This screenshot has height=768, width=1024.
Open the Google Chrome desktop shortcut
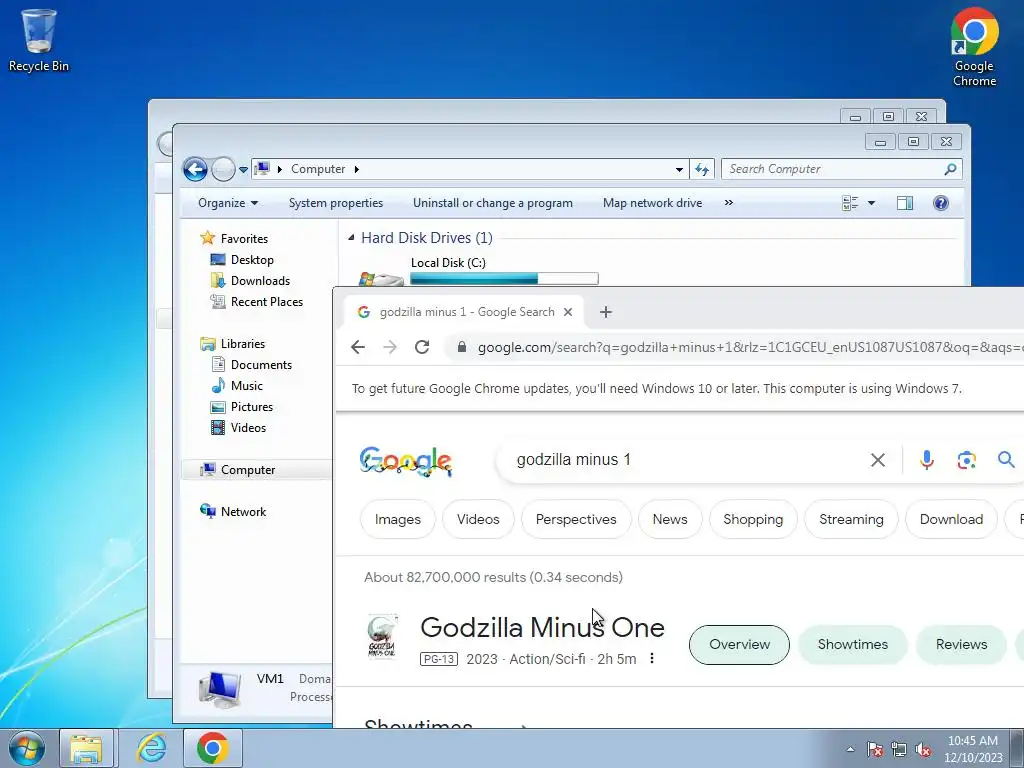974,47
